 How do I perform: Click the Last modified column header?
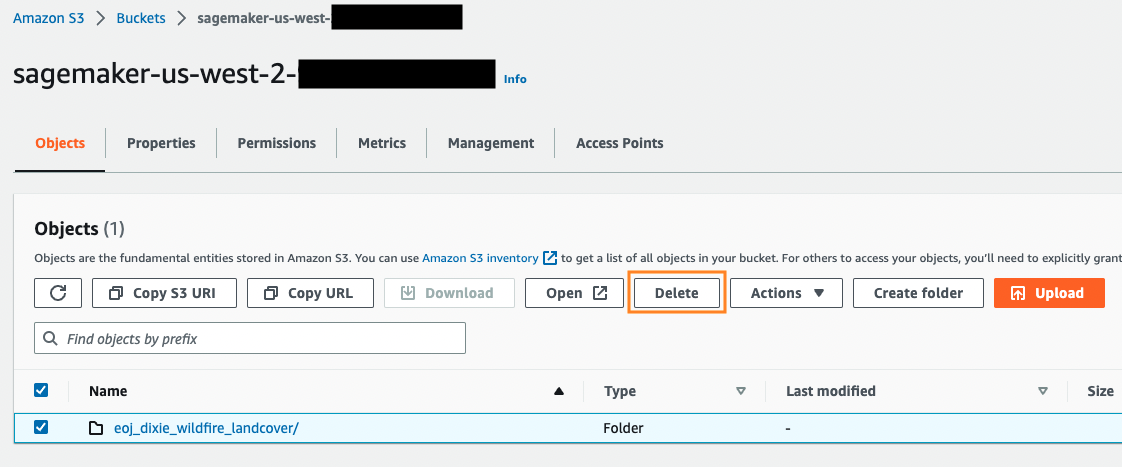click(x=831, y=391)
